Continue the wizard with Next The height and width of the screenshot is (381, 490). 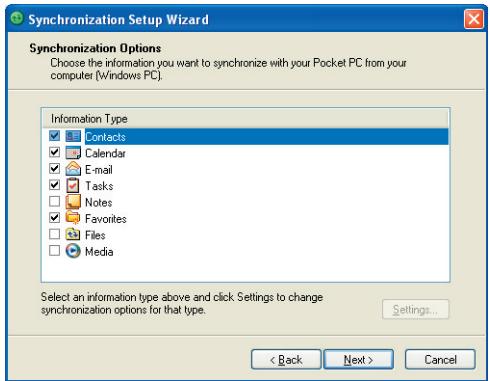click(x=359, y=359)
